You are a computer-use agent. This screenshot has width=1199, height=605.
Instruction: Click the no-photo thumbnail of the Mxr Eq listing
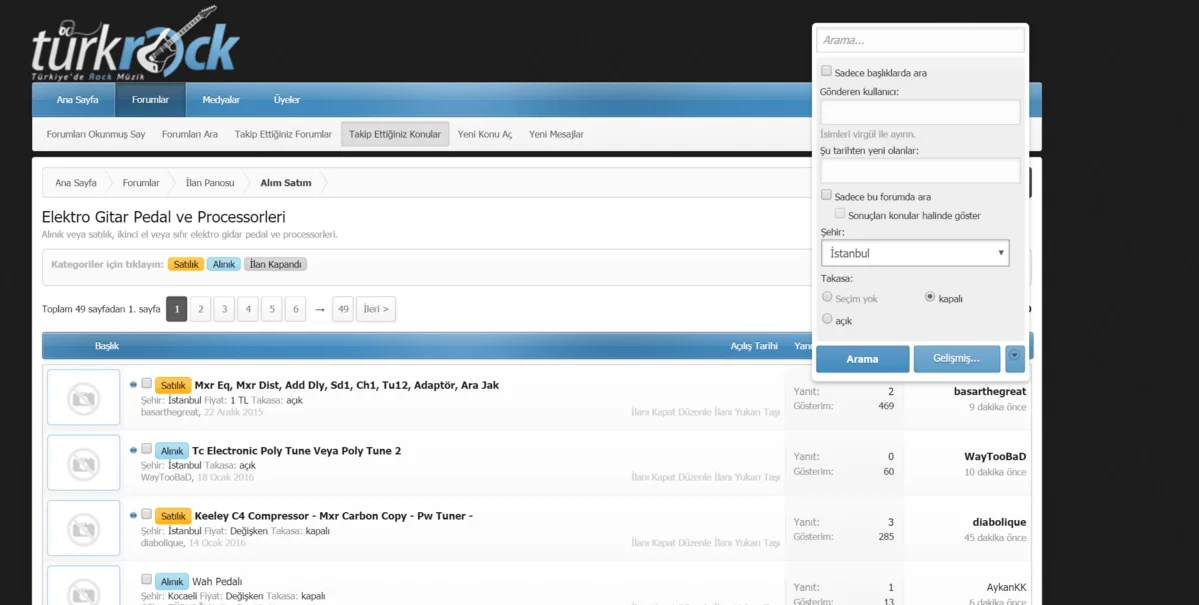tap(83, 398)
